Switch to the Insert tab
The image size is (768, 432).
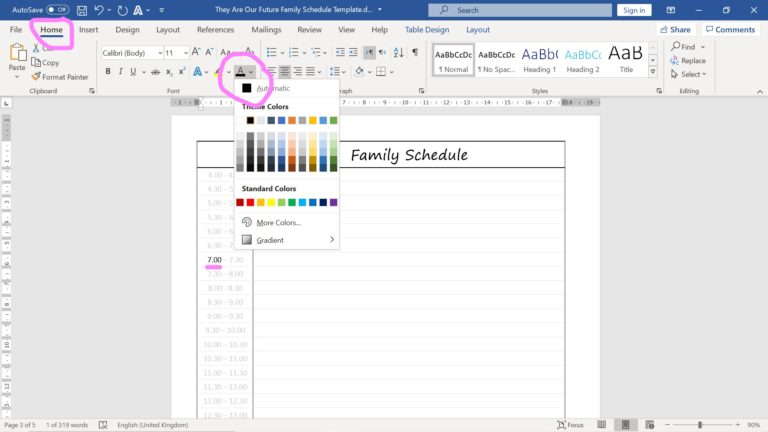pyautogui.click(x=89, y=30)
